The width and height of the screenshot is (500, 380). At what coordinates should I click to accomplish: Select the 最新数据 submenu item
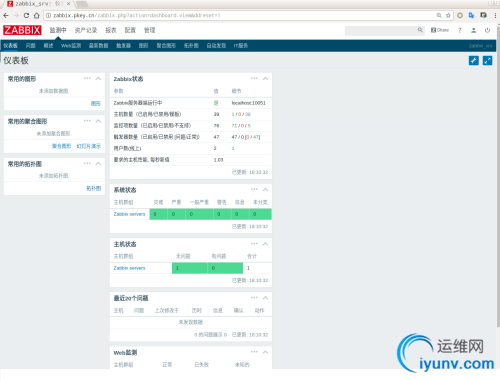[x=99, y=46]
